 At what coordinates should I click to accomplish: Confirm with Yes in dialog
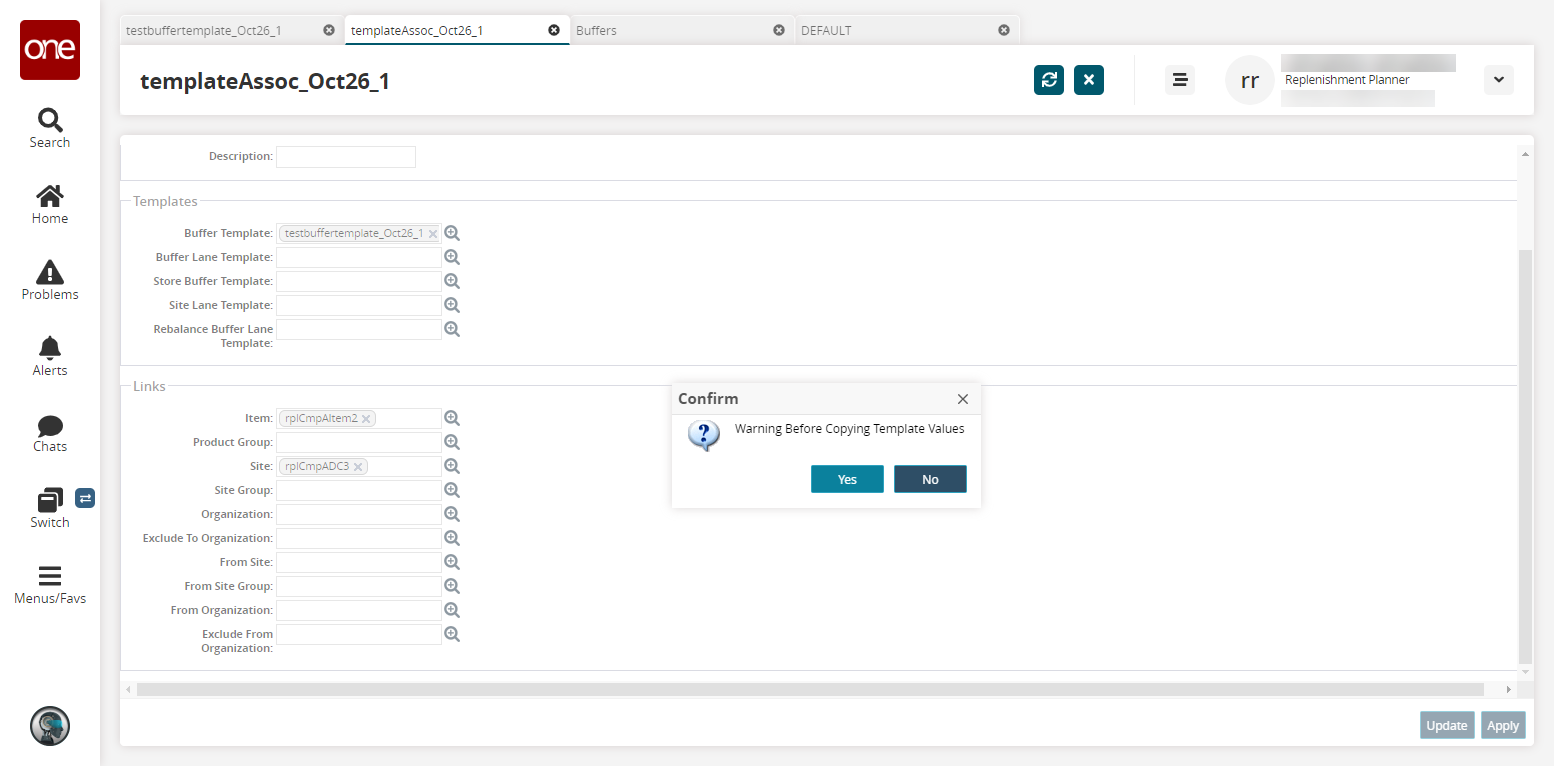coord(847,479)
